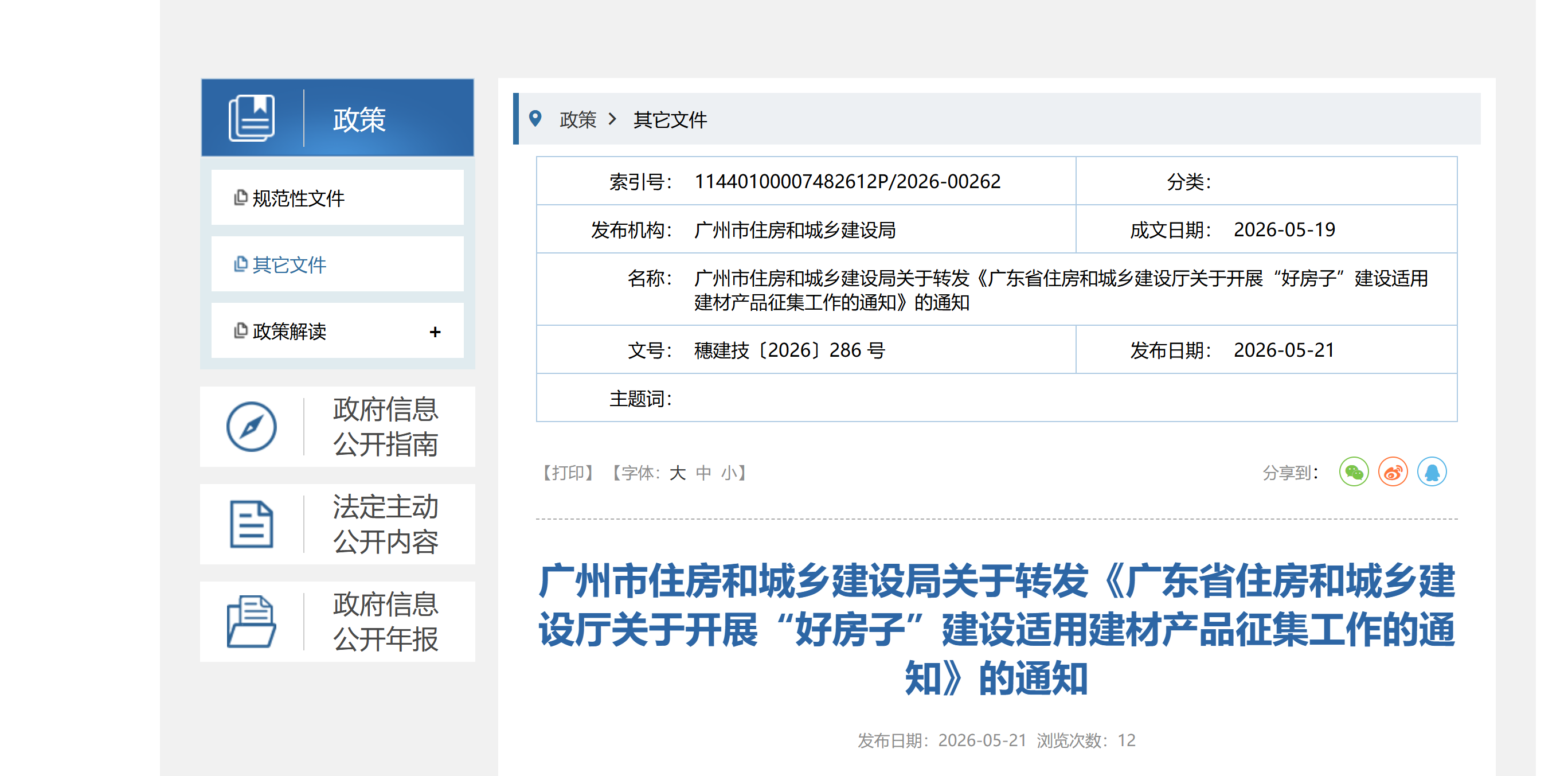
Task: Click the table 发布日期 value 2026-05-21
Action: 1284,350
